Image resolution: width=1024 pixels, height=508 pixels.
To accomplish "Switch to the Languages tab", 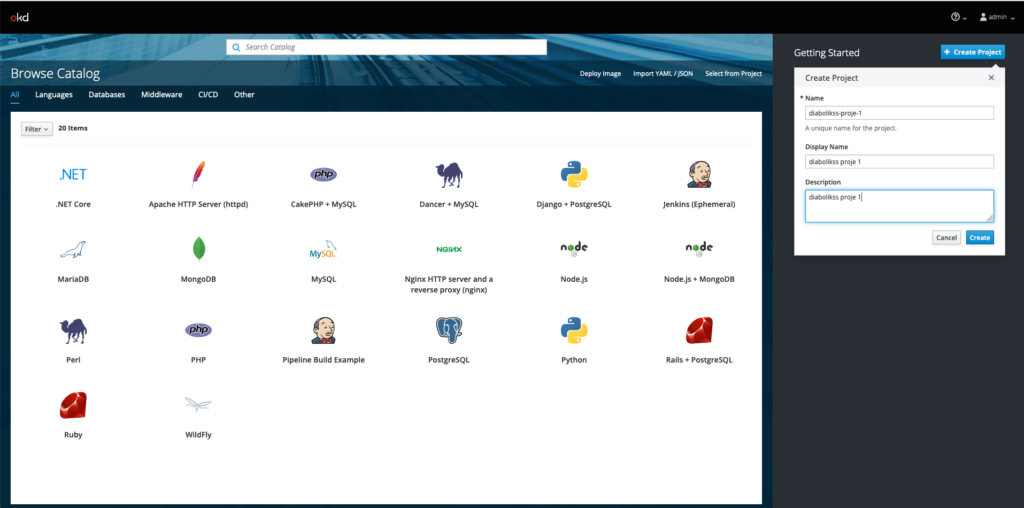I will click(54, 95).
